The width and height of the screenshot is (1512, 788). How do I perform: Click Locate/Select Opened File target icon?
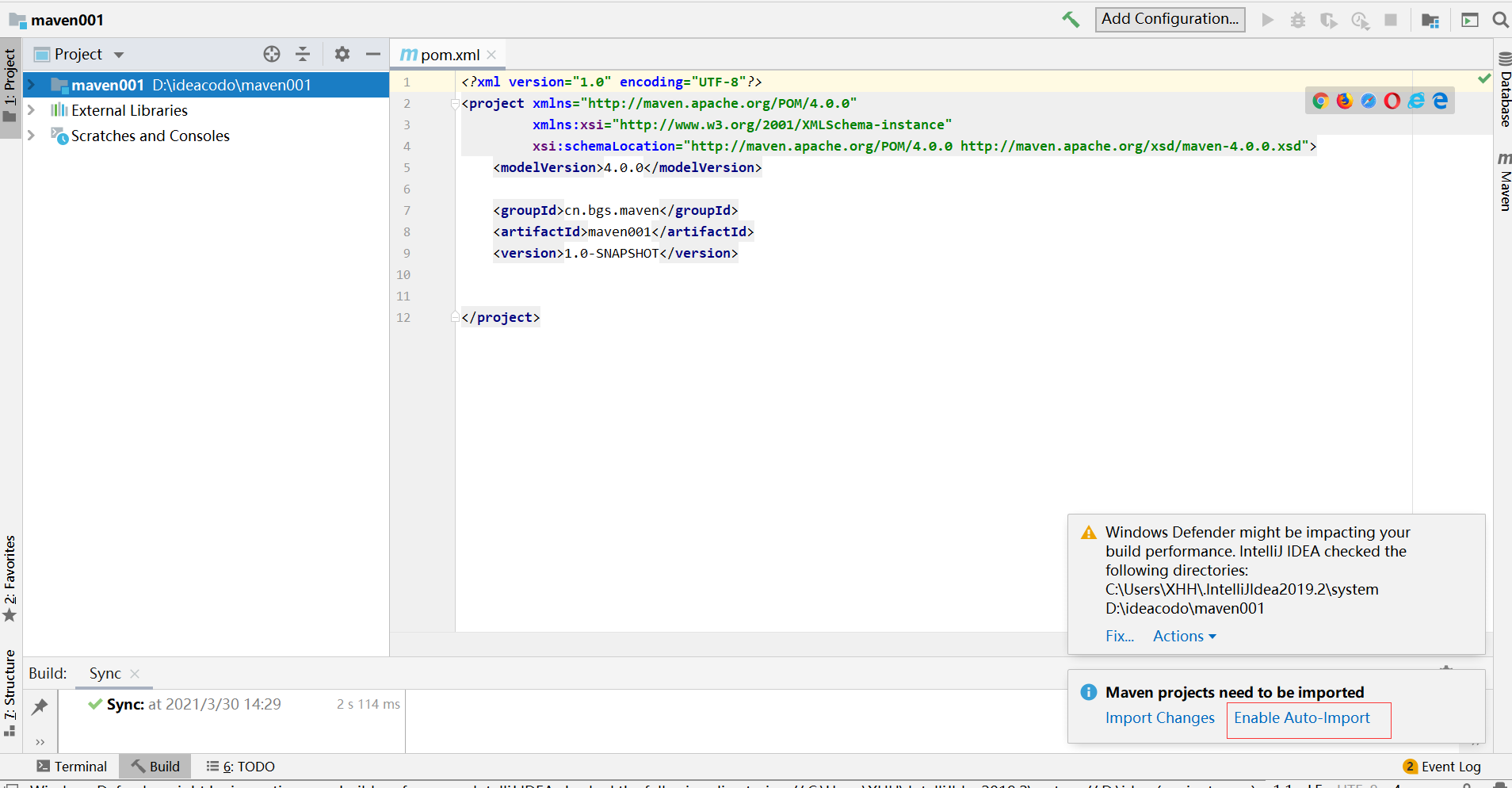click(272, 54)
